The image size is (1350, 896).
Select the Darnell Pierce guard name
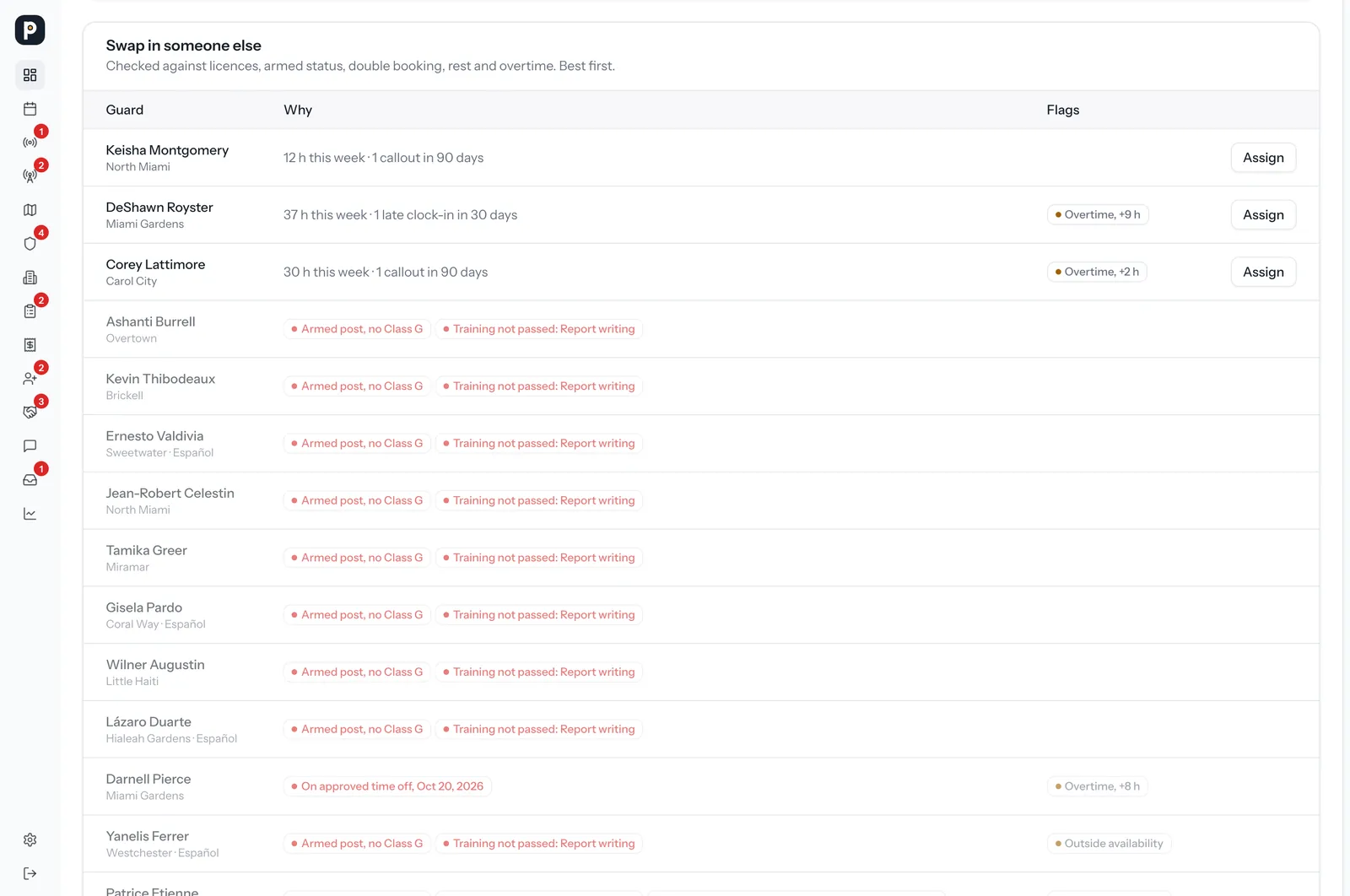tap(148, 779)
